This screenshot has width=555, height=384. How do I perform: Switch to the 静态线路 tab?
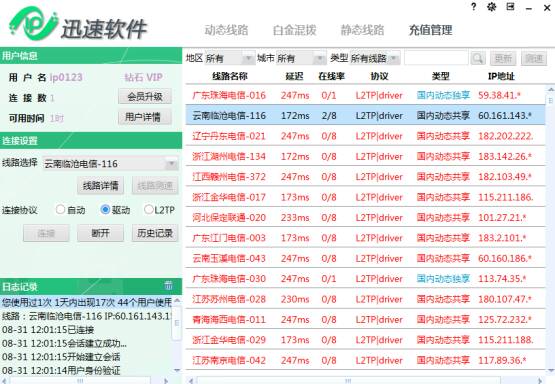tap(362, 30)
